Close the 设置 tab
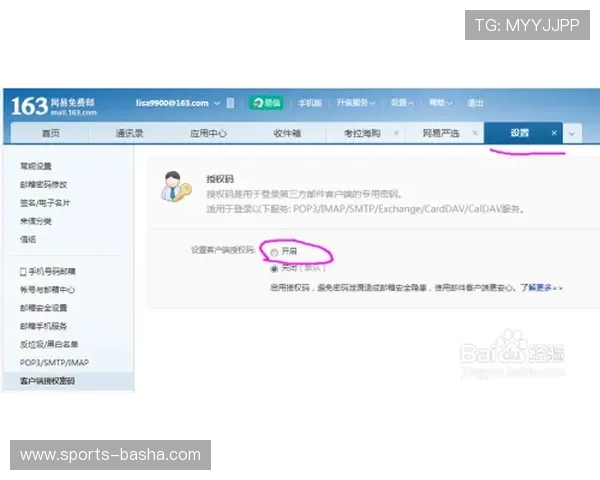 coord(554,133)
